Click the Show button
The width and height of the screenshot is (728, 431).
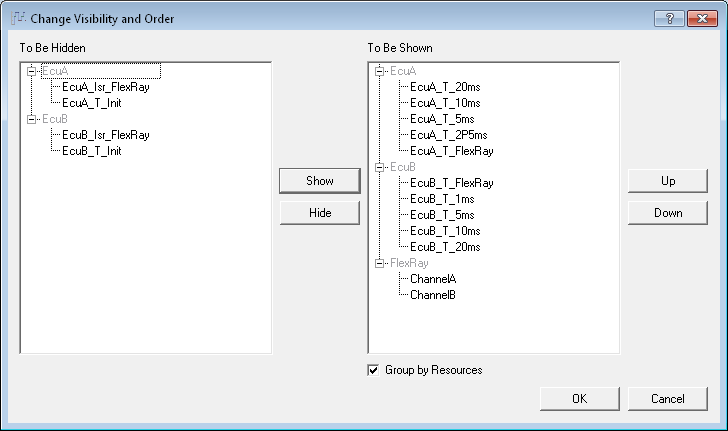click(320, 181)
